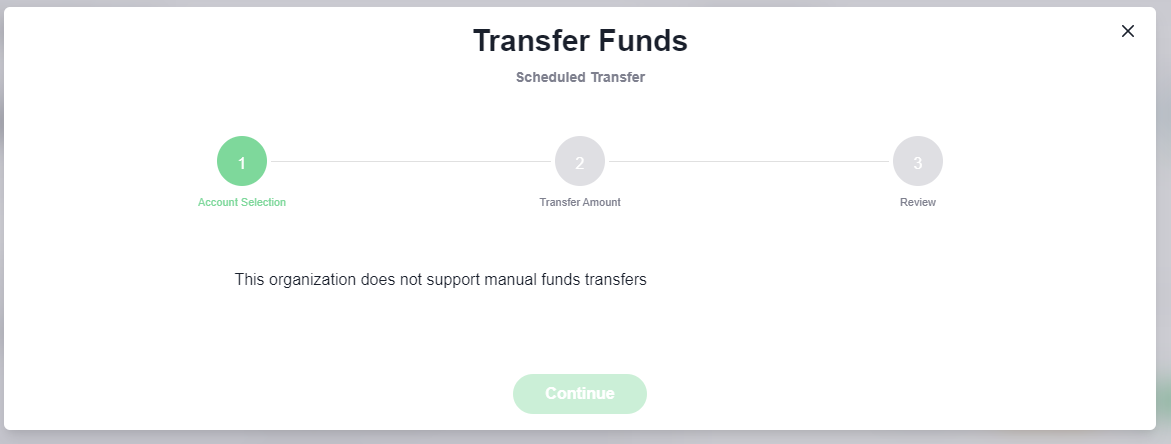
Task: Select the step 1 circle
Action: 242,161
